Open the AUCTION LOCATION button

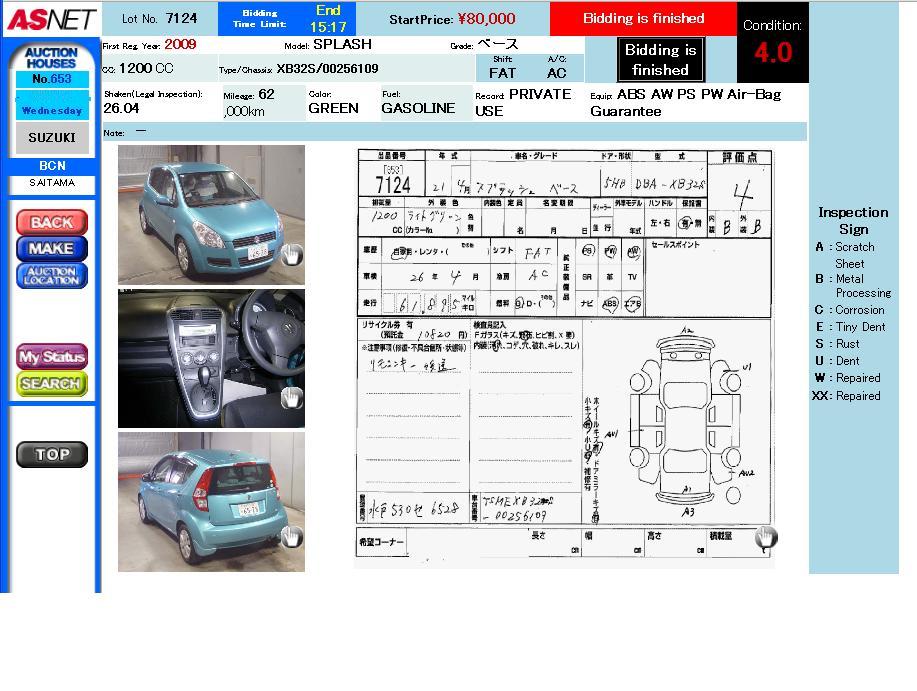52,275
